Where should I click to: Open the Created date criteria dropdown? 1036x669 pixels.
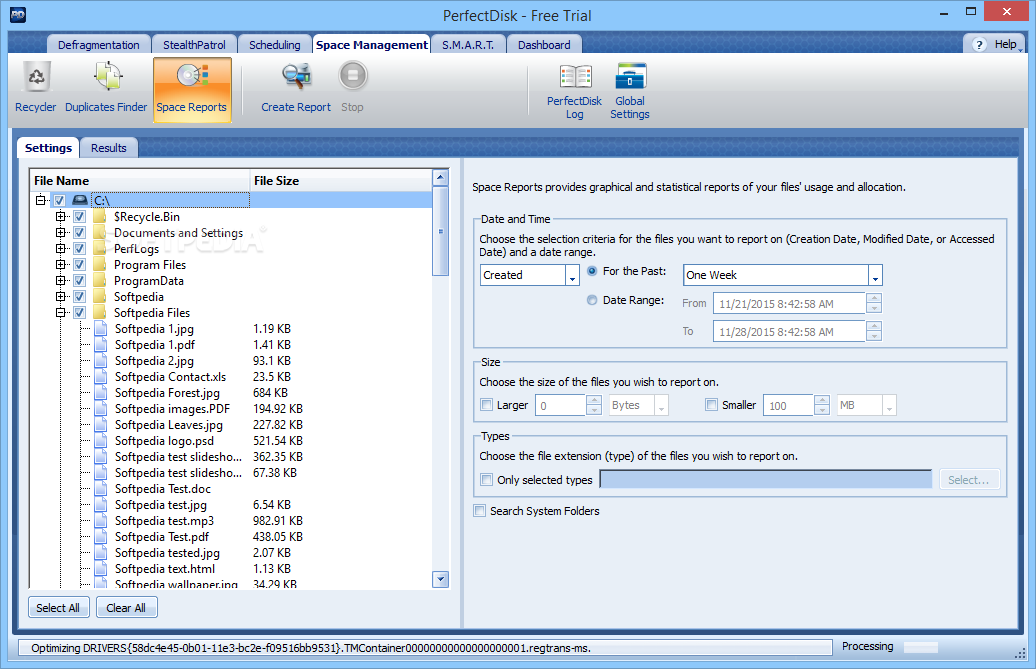pyautogui.click(x=572, y=275)
